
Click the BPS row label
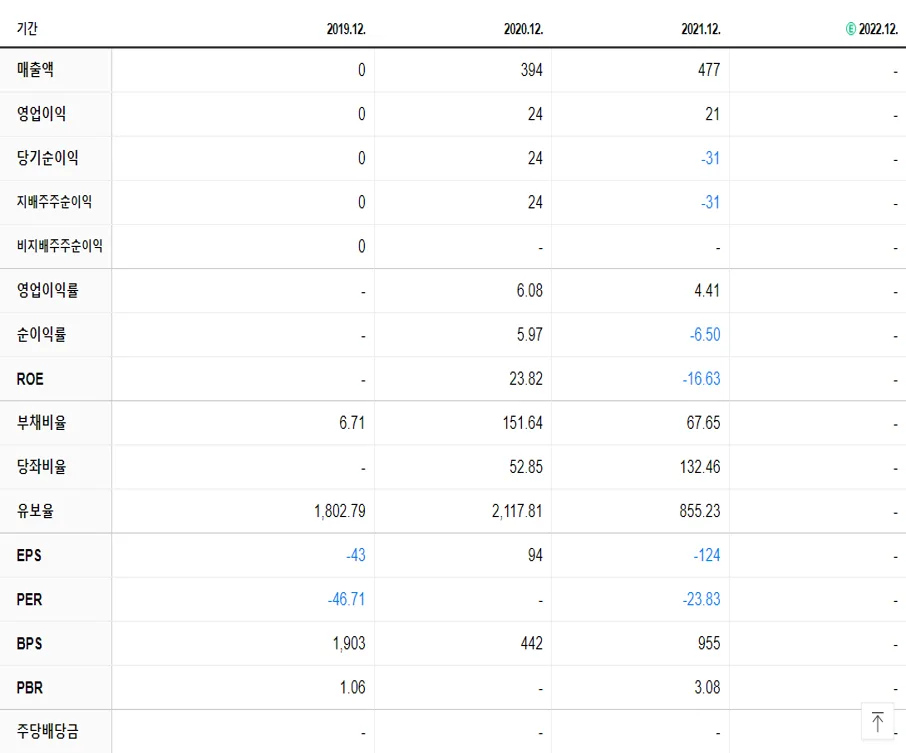click(29, 643)
